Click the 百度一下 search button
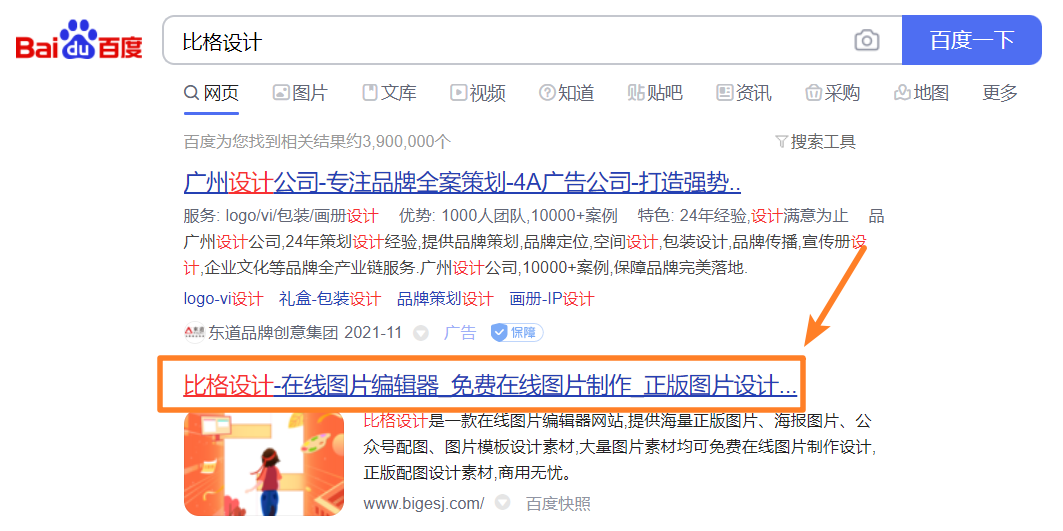Viewport: 1063px width, 531px height. click(x=971, y=40)
